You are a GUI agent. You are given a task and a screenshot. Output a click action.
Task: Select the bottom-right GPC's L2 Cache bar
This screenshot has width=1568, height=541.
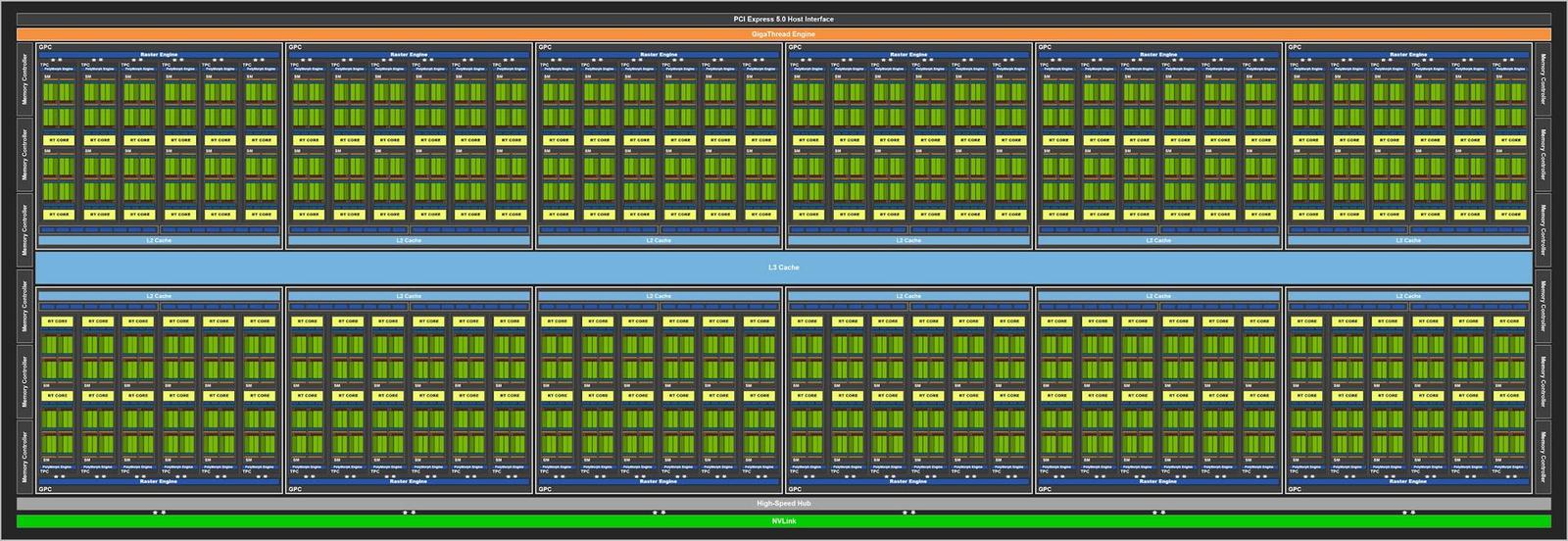click(1408, 295)
